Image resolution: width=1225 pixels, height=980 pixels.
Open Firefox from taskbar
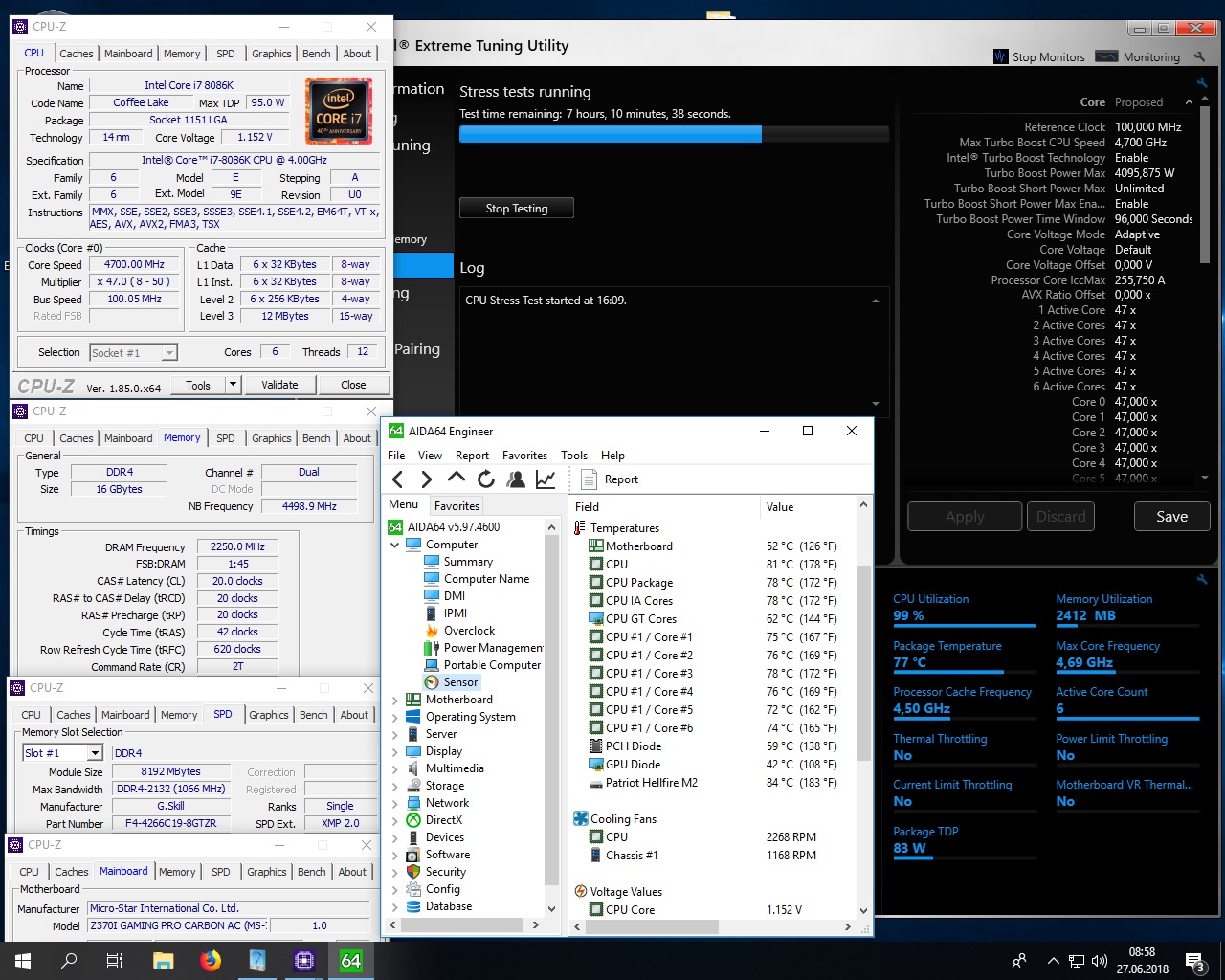pos(211,961)
